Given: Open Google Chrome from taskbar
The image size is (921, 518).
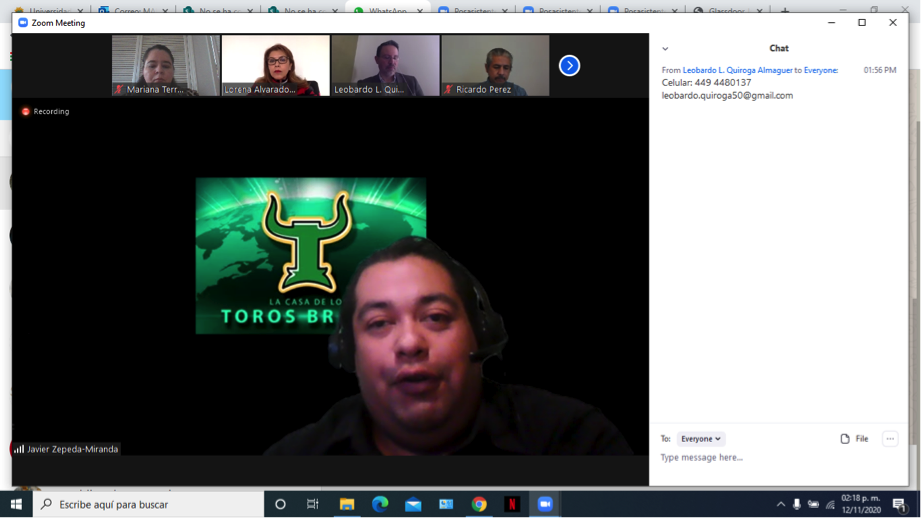Looking at the screenshot, I should pos(479,504).
